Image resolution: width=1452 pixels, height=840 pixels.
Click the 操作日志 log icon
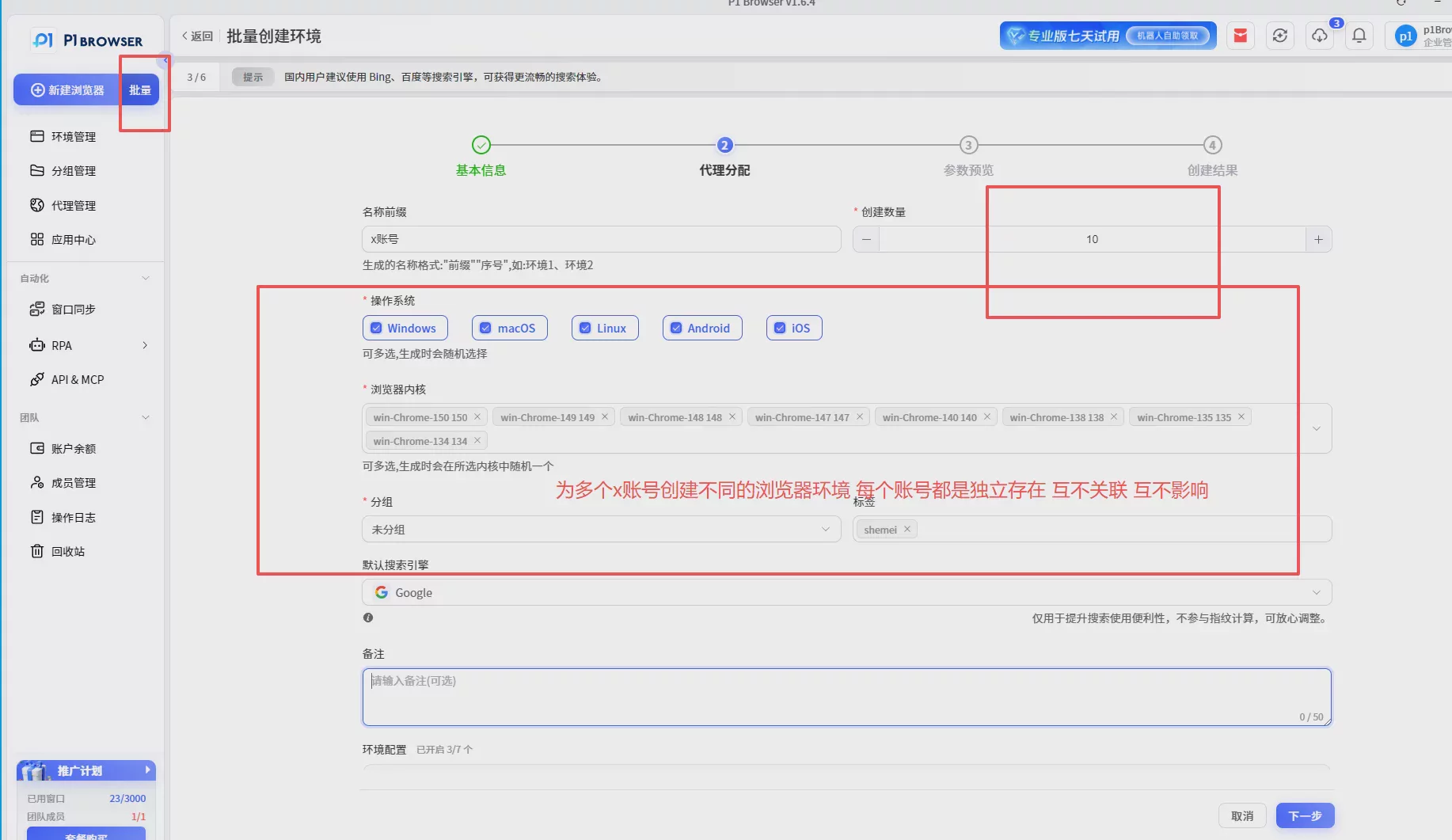pos(37,517)
